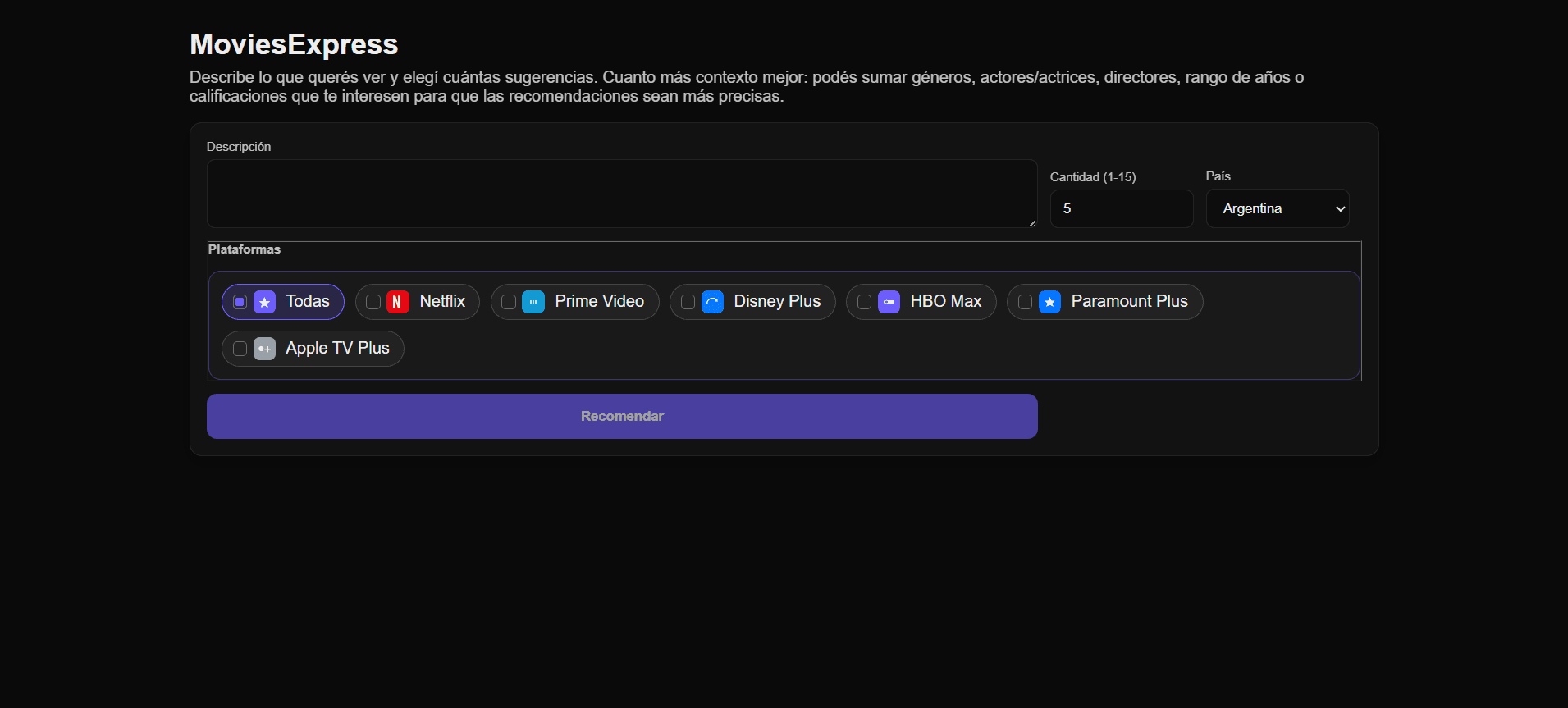Click the Prime Video platform icon
1568x708 pixels.
coord(533,302)
